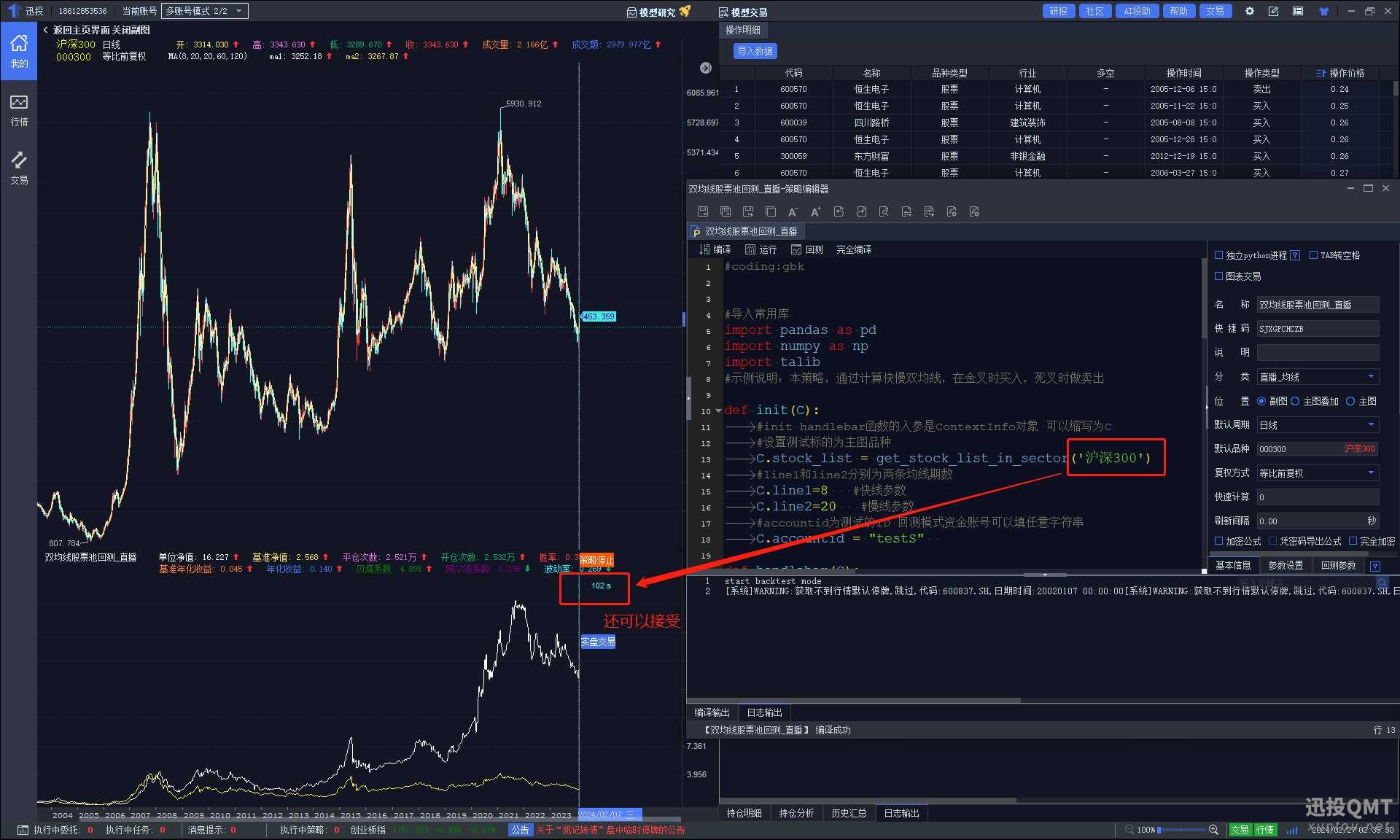The width and height of the screenshot is (1400, 840).
Task: Click the layout panel icon in title bar
Action: tap(1298, 11)
